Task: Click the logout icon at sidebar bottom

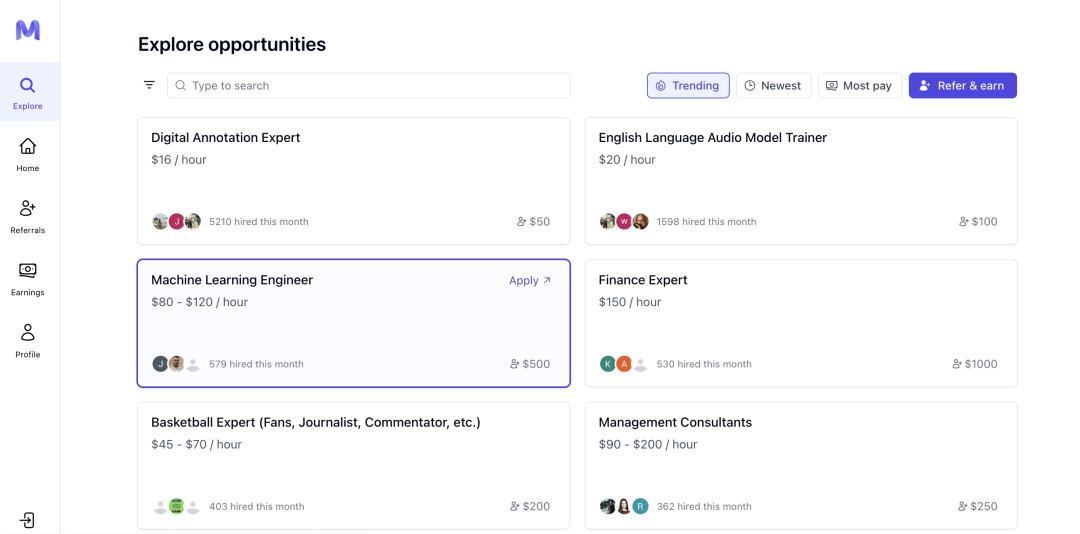Action: [28, 520]
